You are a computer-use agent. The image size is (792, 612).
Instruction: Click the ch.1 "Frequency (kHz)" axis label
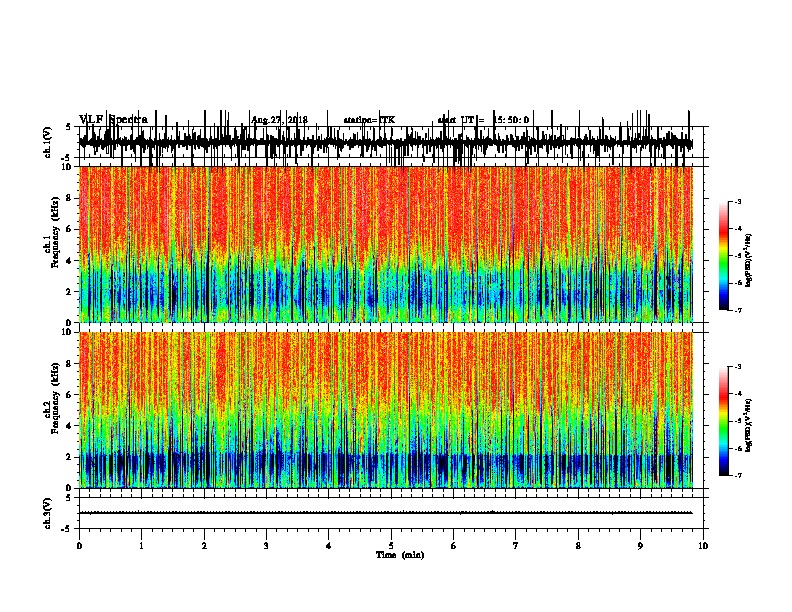coord(55,230)
